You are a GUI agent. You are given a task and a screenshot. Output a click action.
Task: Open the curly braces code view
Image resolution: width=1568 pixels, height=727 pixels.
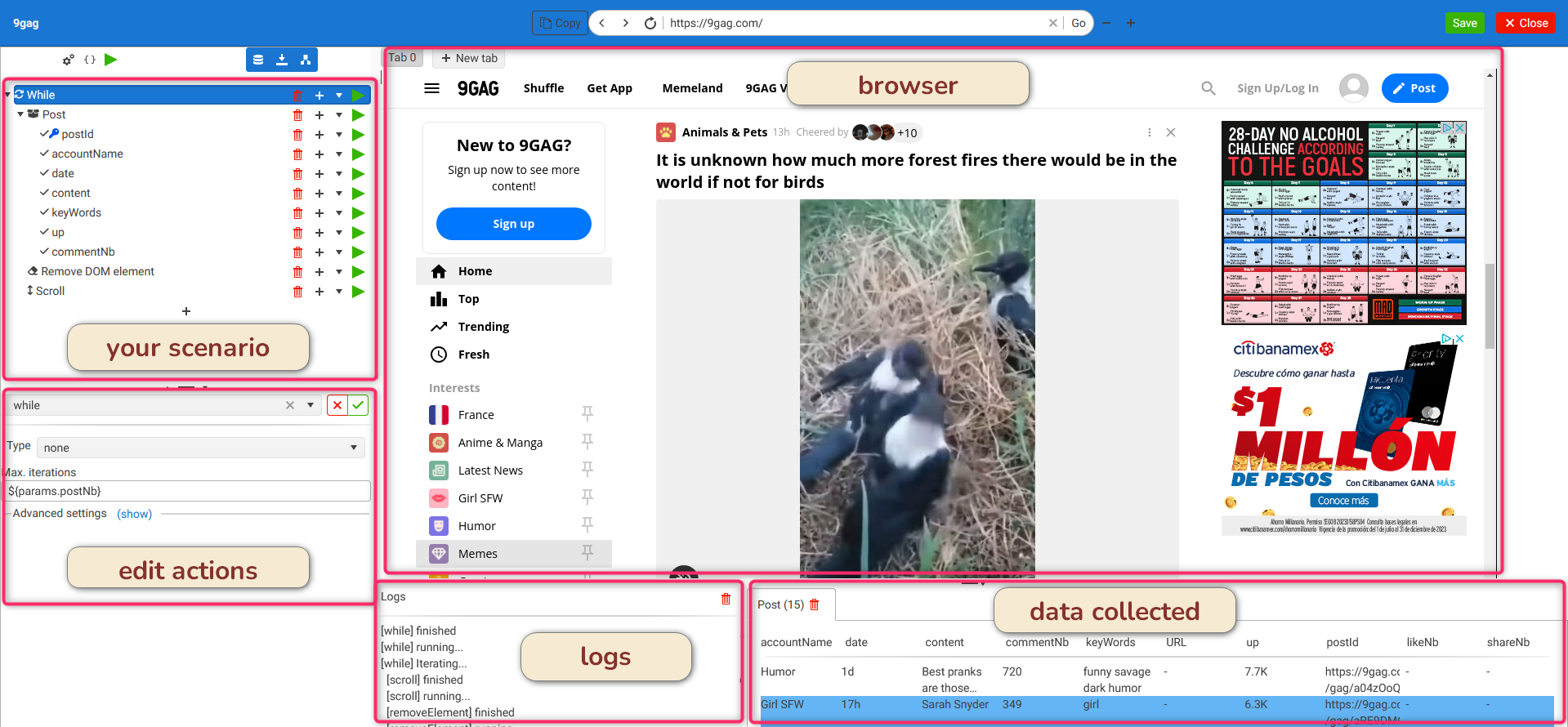tap(90, 60)
